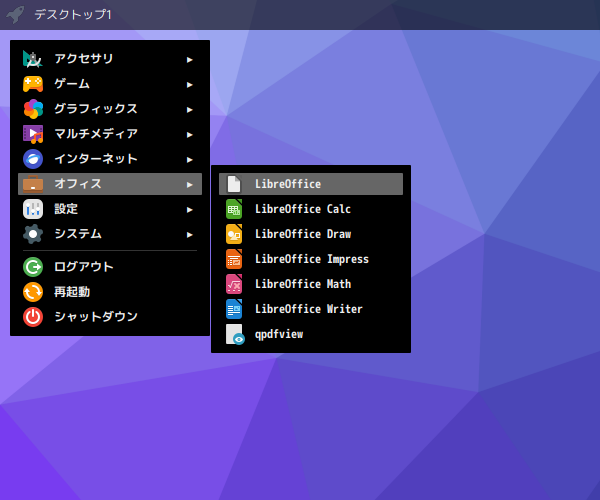Image resolution: width=600 pixels, height=500 pixels.
Task: Open the 設定 menu entry
Action: click(110, 209)
